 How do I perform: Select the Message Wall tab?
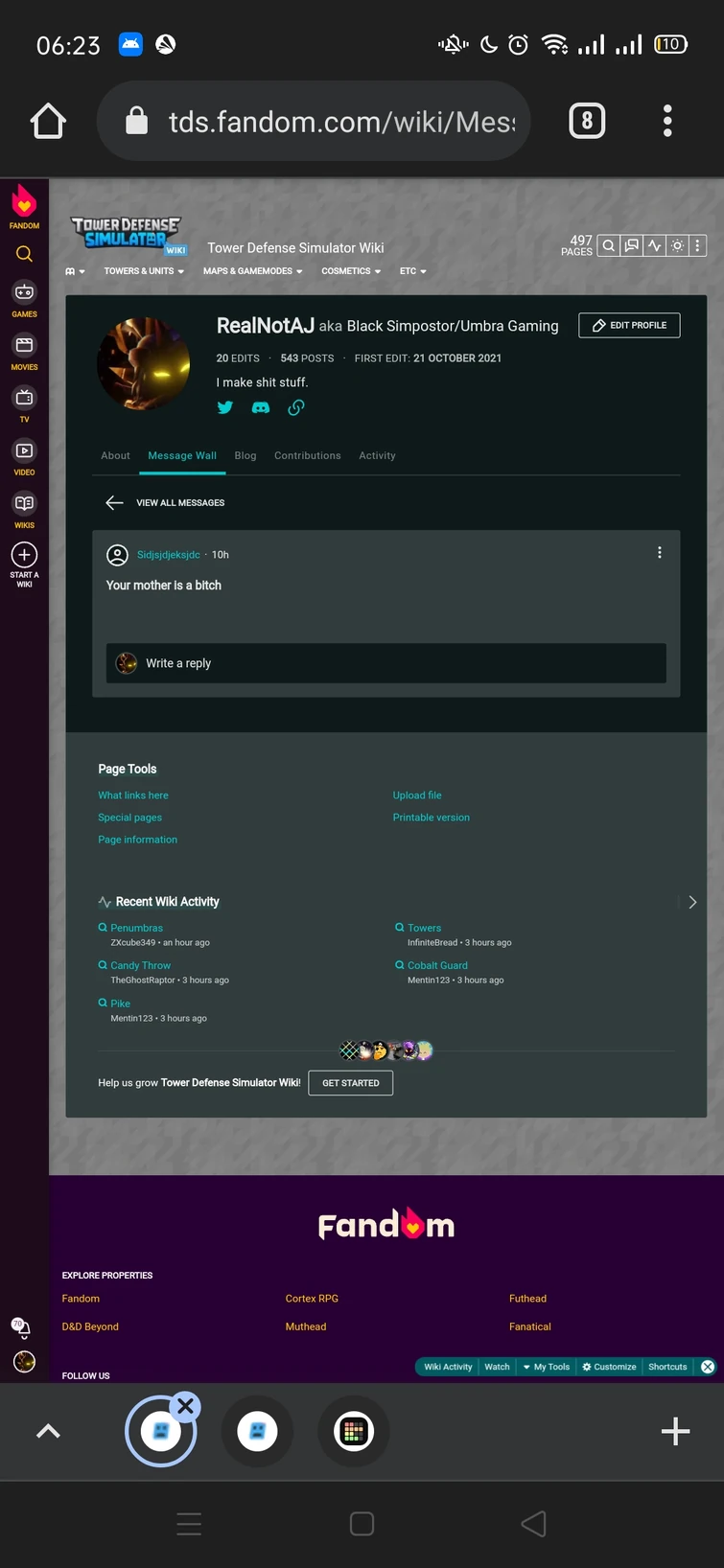pos(182,455)
